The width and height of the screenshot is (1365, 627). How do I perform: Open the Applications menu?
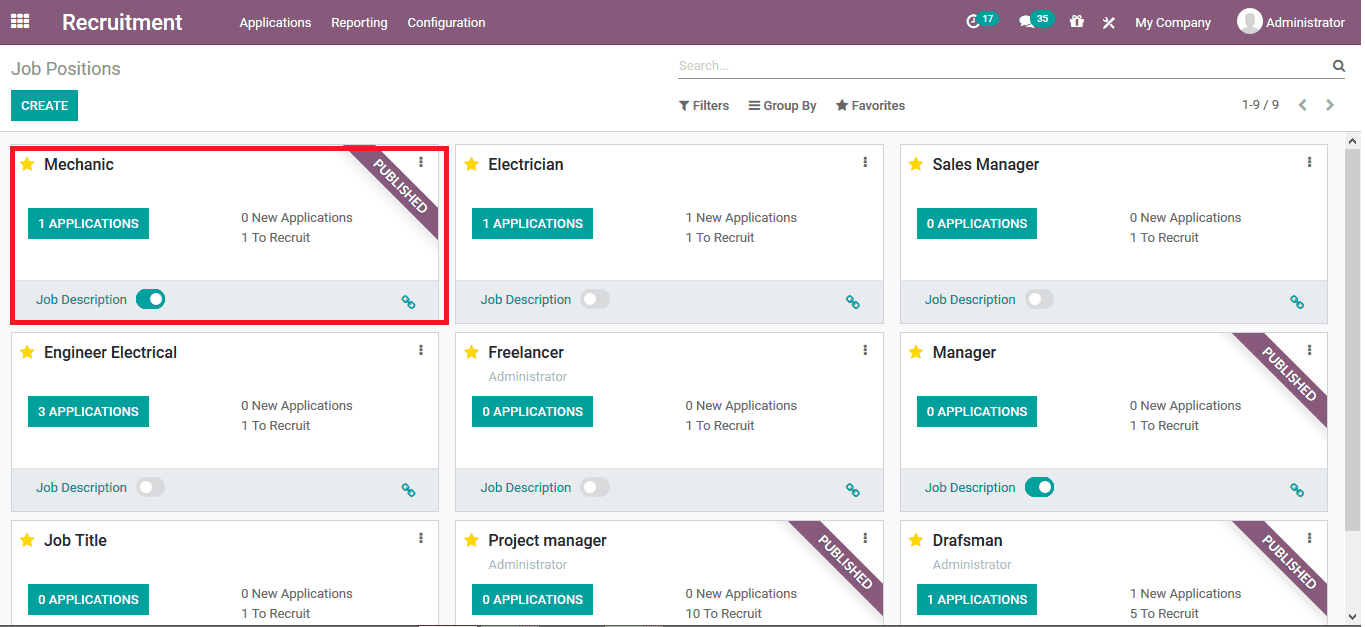275,22
